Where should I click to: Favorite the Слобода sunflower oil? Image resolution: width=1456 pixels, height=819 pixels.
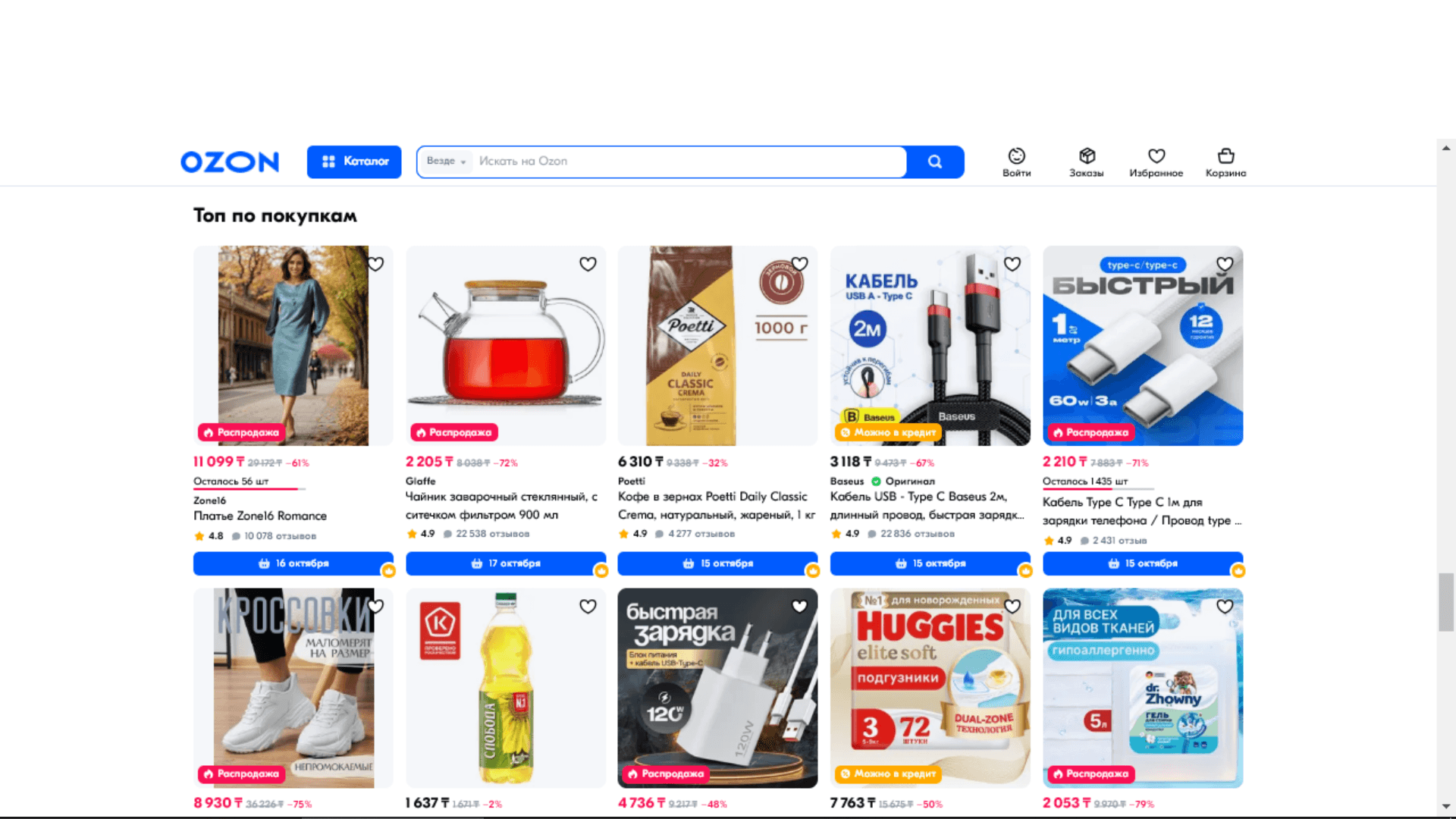588,607
